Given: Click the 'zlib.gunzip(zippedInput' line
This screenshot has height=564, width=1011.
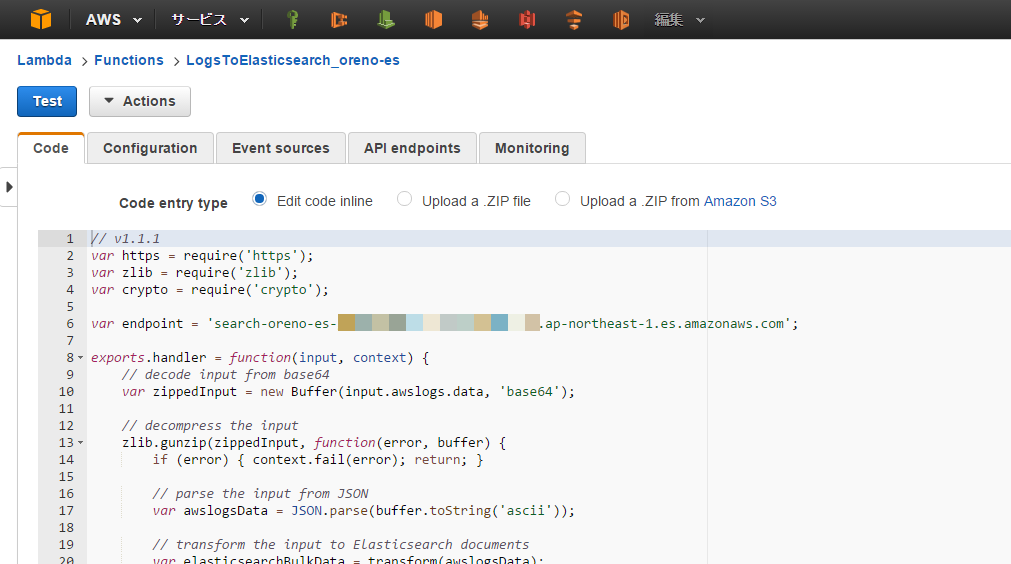Looking at the screenshot, I should tap(314, 443).
